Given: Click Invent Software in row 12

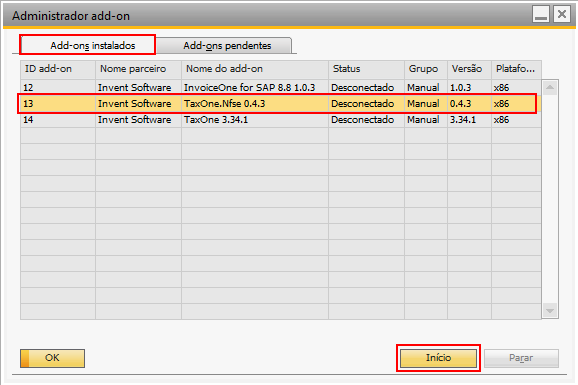Looking at the screenshot, I should [138, 88].
